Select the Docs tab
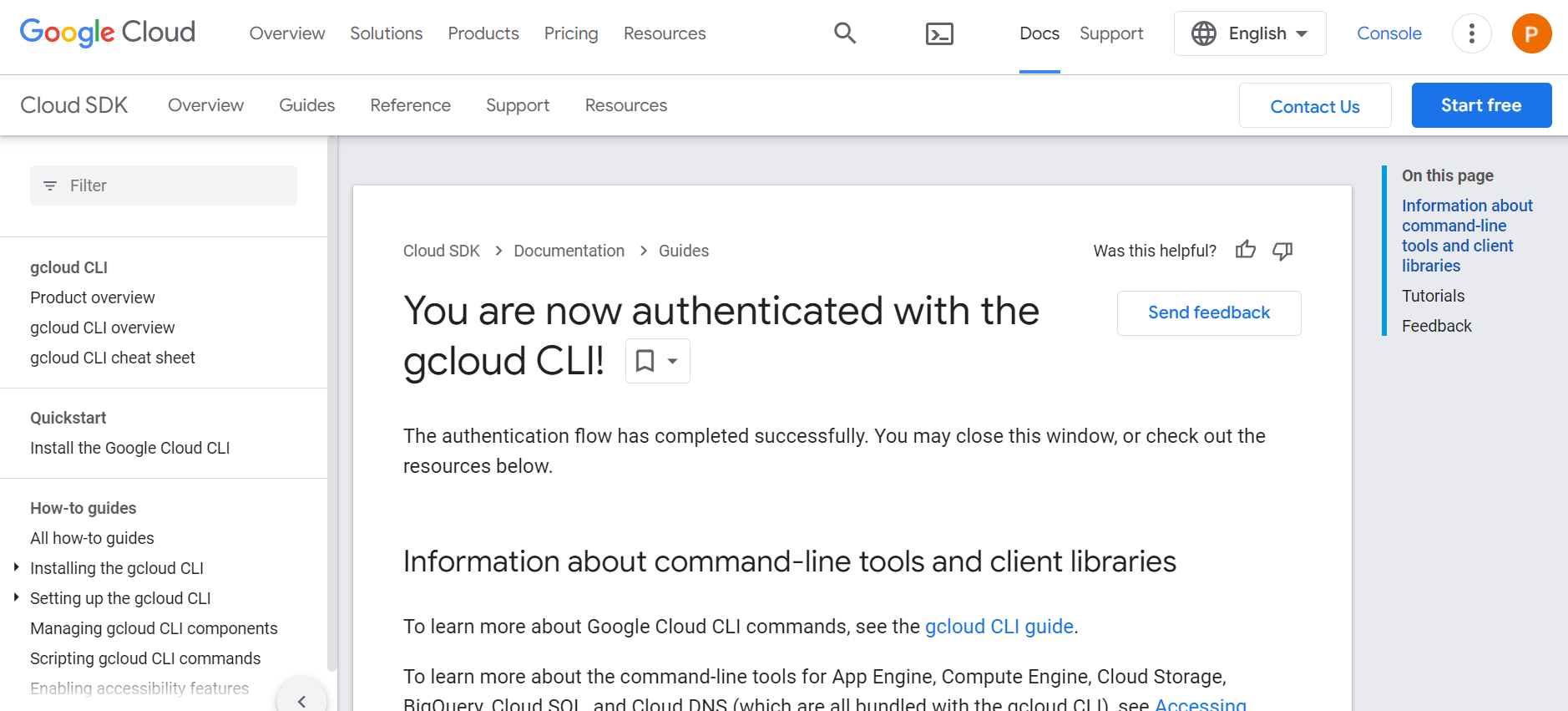 pyautogui.click(x=1039, y=33)
